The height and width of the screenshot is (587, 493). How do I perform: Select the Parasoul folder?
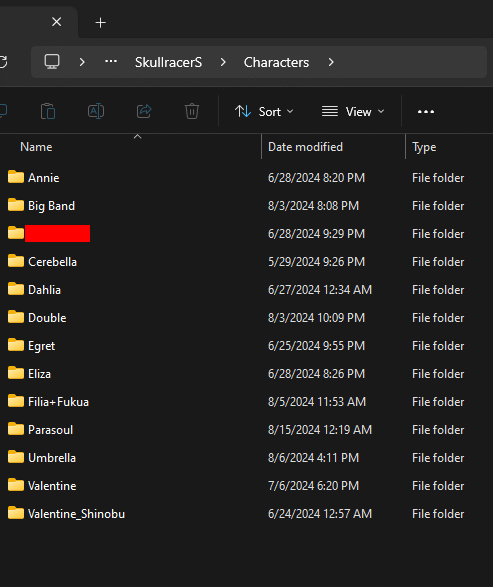coord(51,430)
